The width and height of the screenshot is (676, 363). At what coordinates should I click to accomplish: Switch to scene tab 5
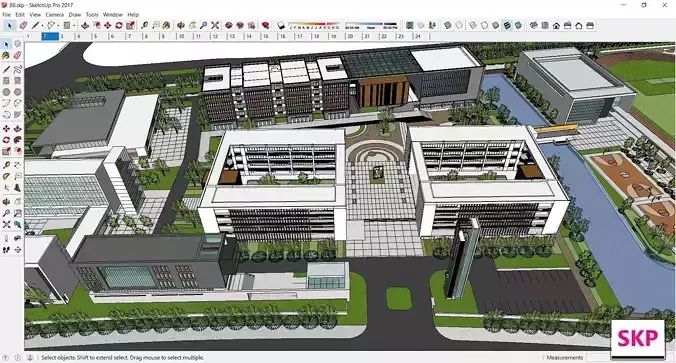point(101,37)
